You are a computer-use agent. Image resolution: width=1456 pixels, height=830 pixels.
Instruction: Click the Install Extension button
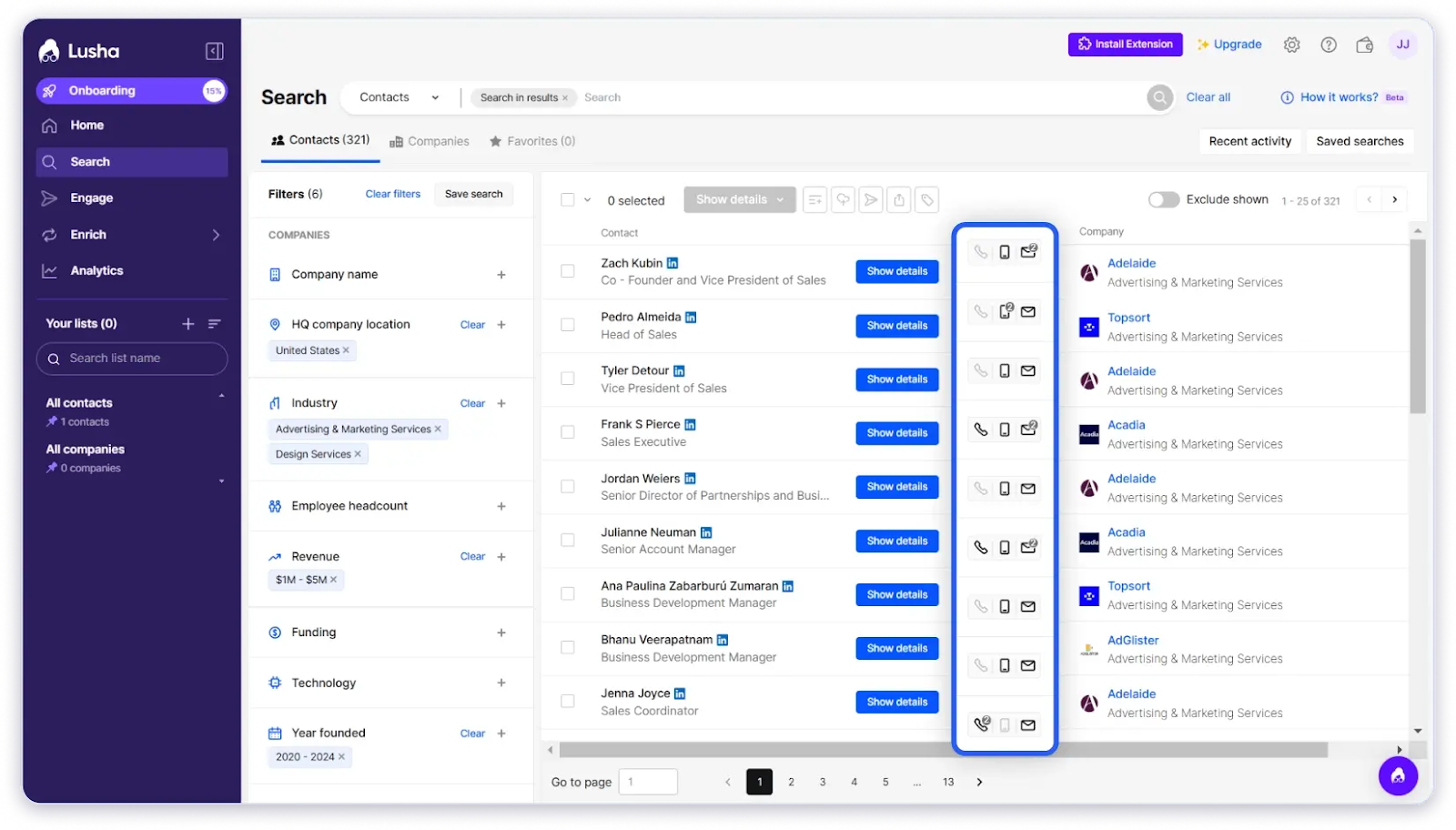(1125, 45)
